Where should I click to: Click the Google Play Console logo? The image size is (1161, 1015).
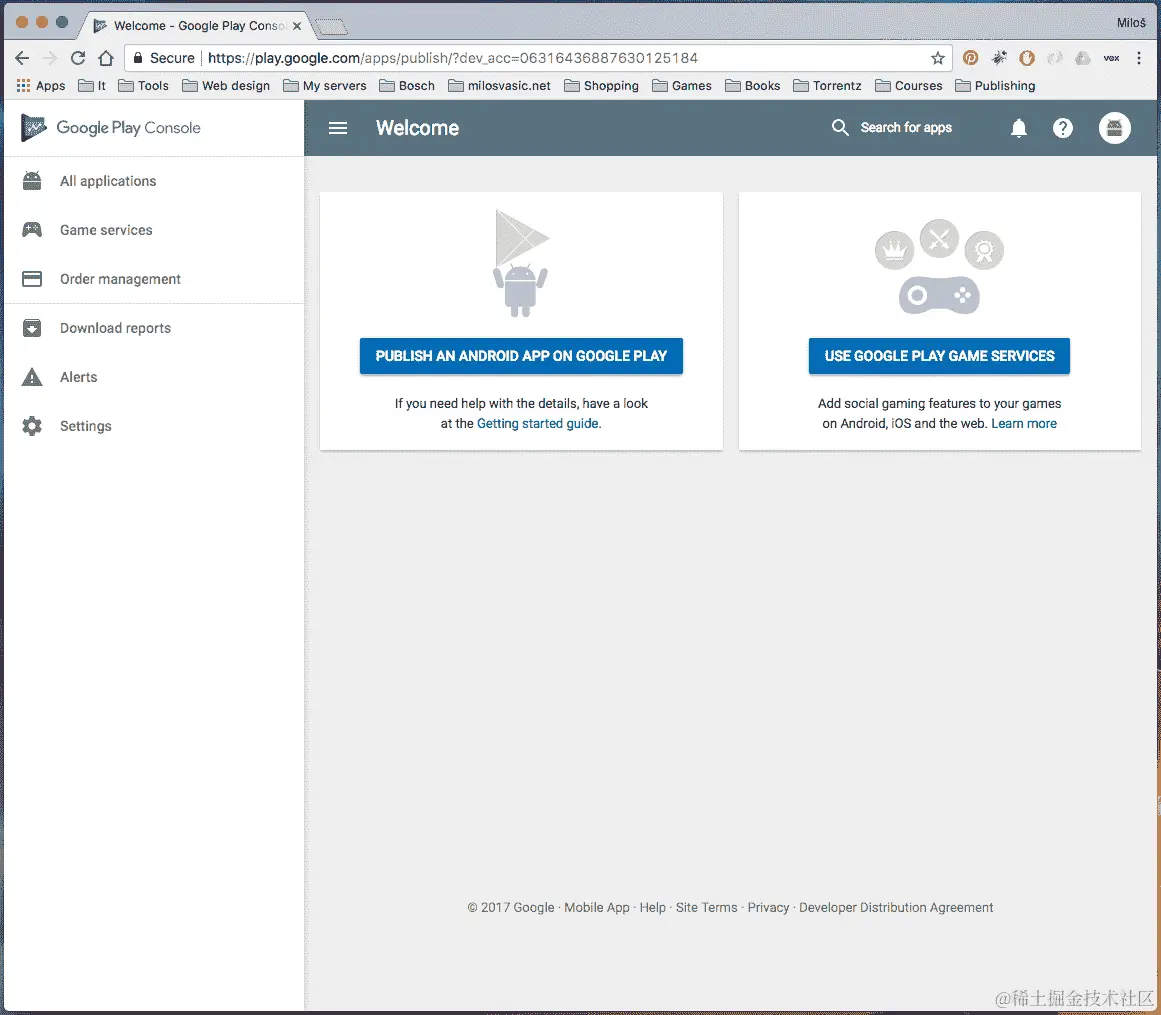click(x=110, y=127)
